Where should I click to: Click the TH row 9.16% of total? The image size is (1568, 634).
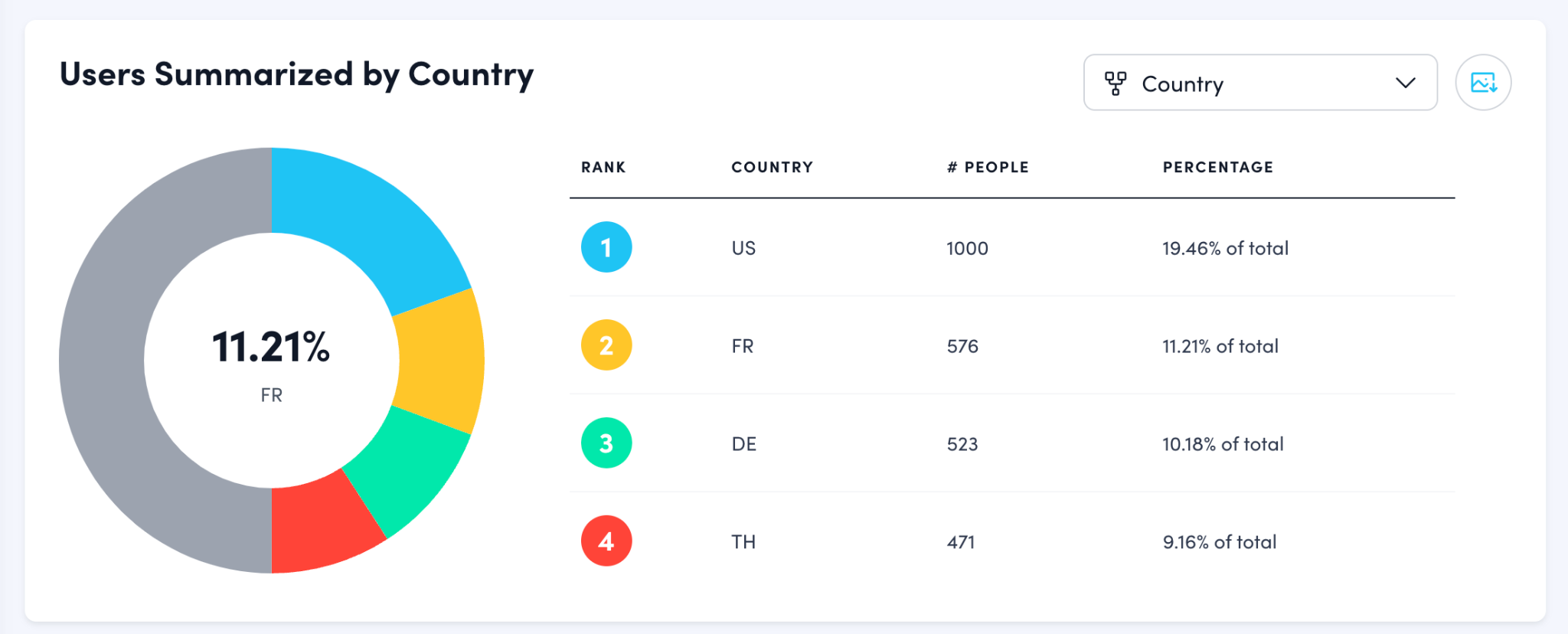(1220, 543)
